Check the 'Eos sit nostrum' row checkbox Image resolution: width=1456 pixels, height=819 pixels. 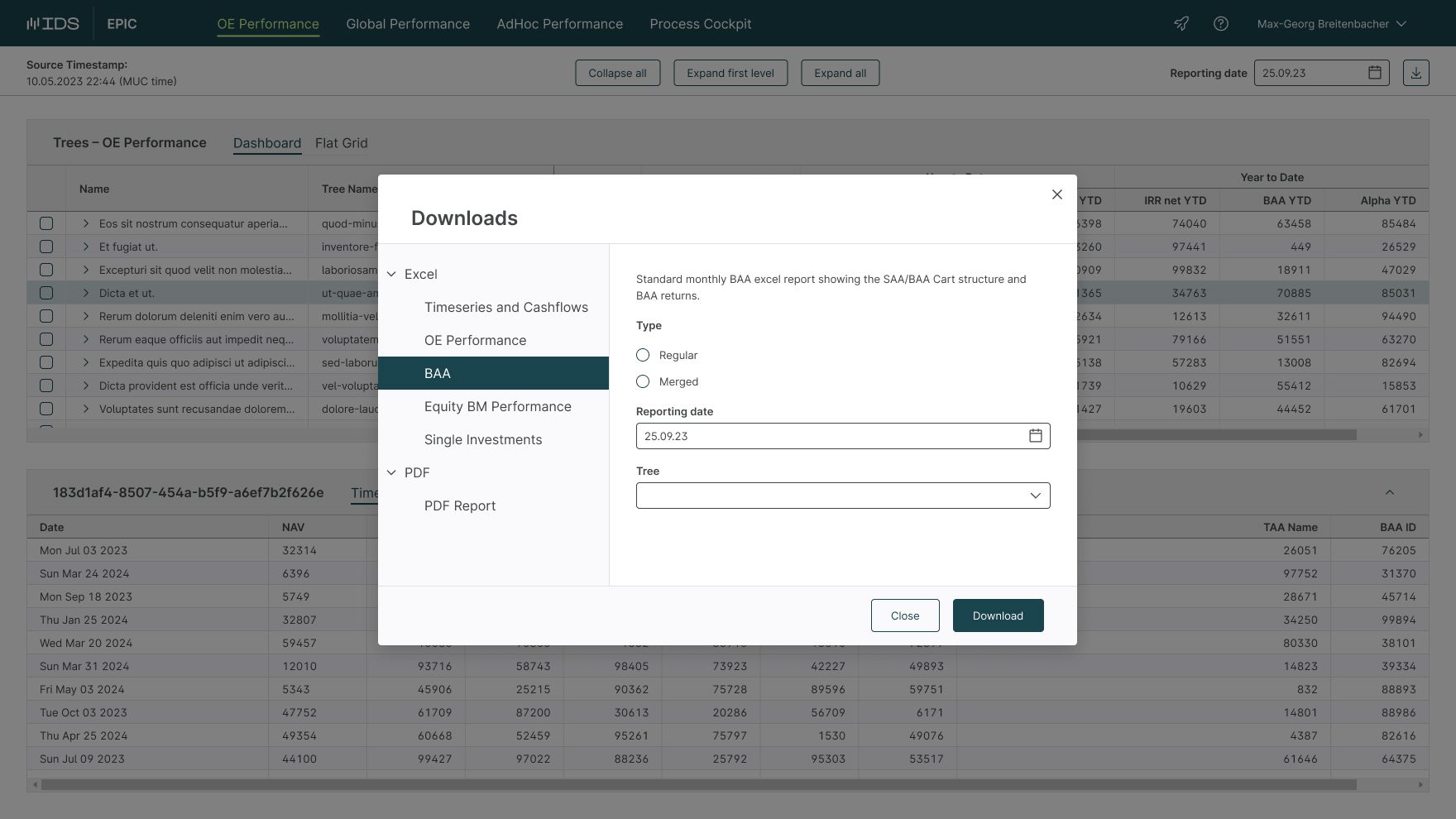[x=46, y=223]
